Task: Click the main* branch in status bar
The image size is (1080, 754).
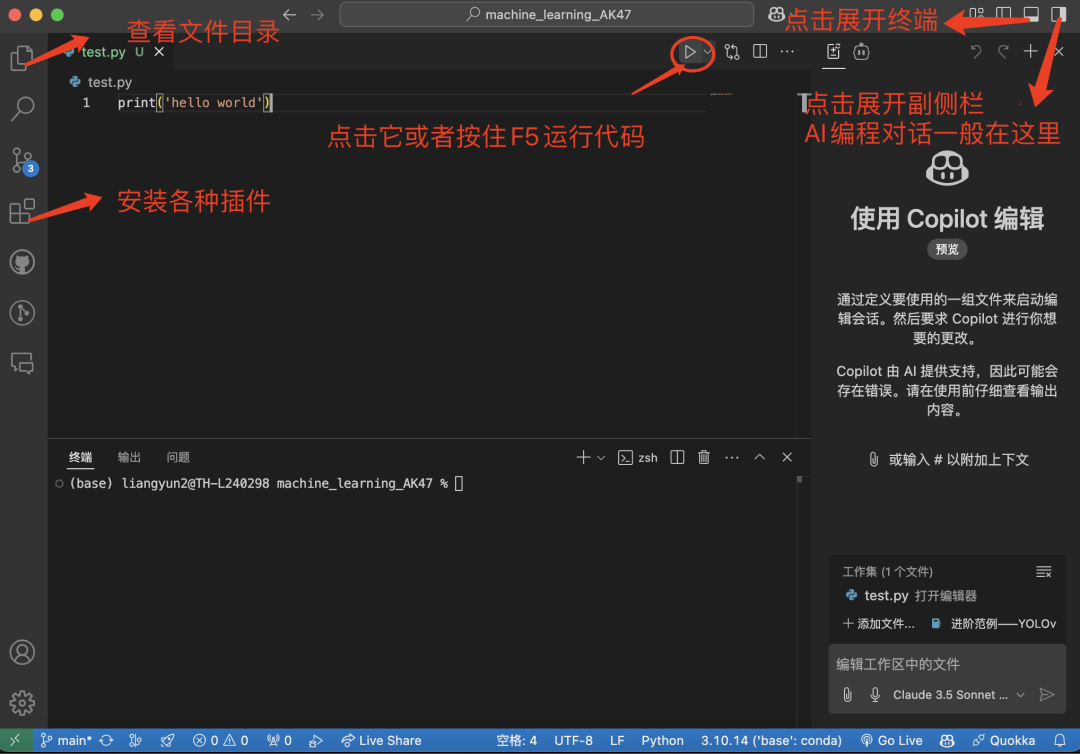Action: tap(65, 740)
